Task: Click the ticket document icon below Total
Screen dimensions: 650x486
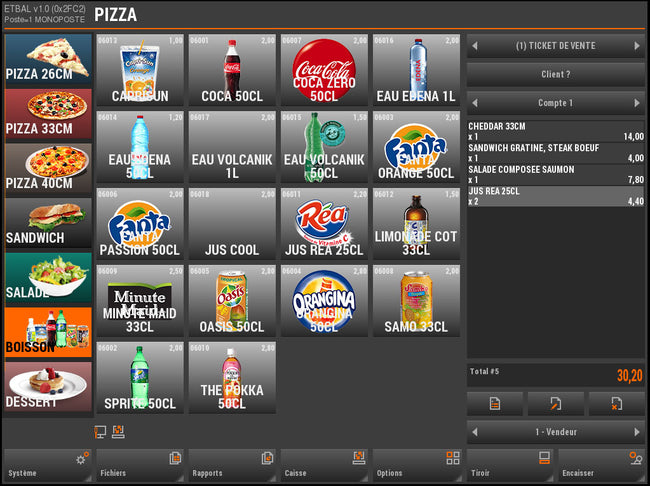Action: coord(495,403)
